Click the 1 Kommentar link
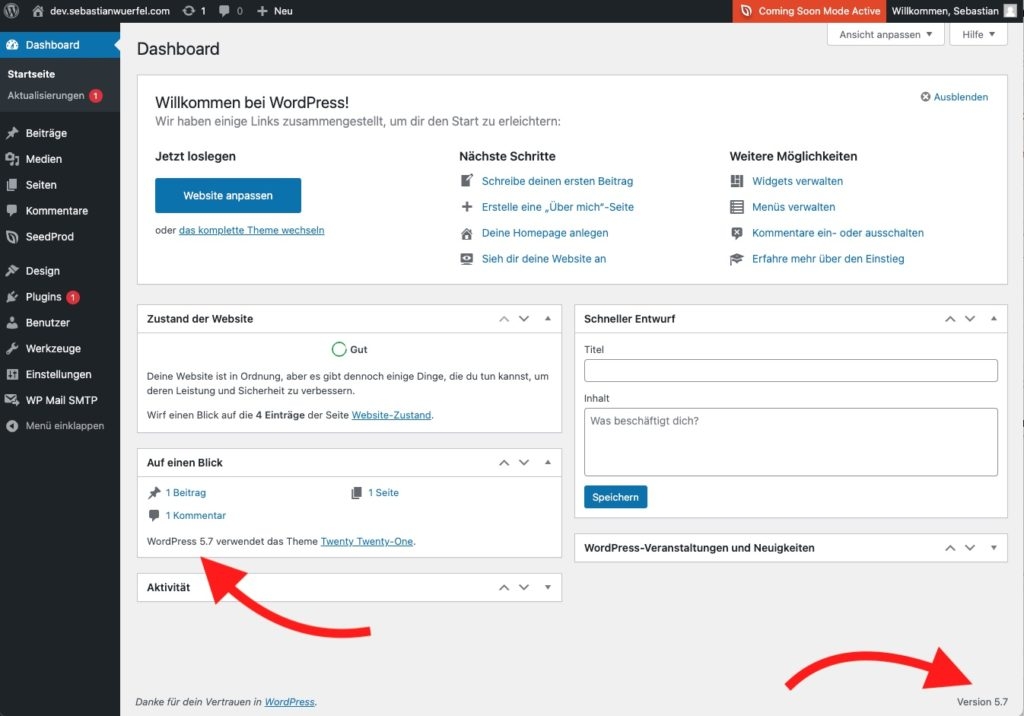This screenshot has height=716, width=1024. point(195,515)
